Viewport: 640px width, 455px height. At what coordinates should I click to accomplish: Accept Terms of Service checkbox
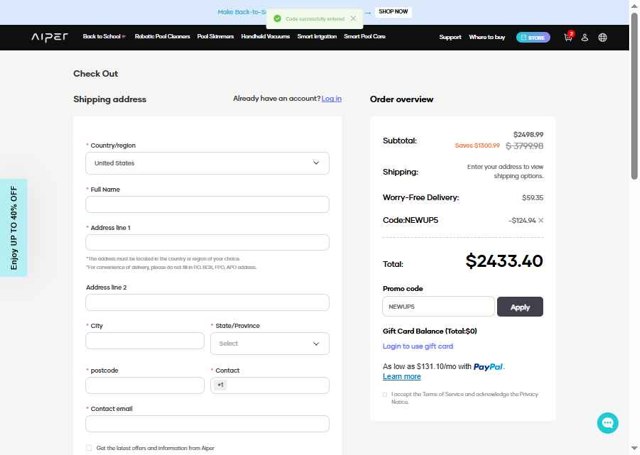pyautogui.click(x=384, y=395)
